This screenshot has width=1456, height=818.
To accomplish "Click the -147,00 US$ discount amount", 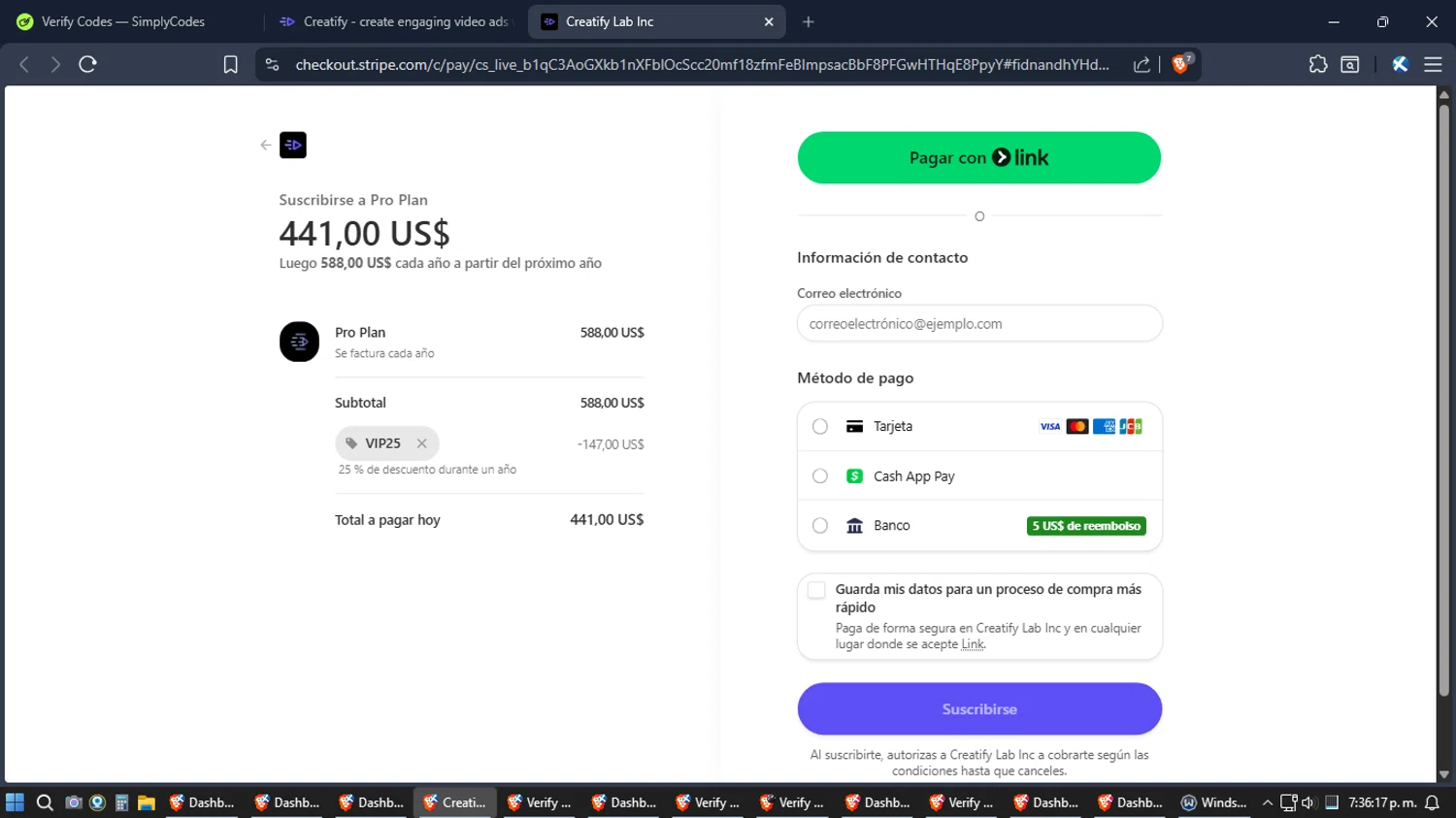I will (611, 444).
